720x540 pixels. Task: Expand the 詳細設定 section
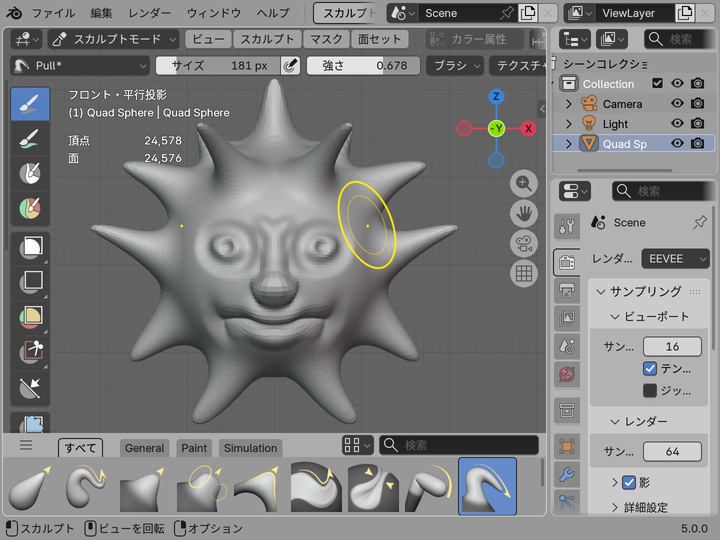pyautogui.click(x=615, y=507)
